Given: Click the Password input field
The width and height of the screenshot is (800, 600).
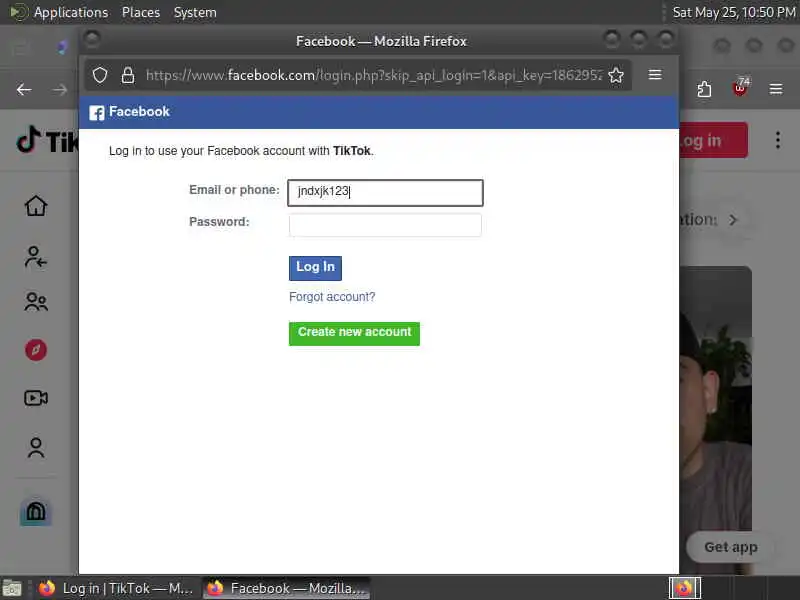Looking at the screenshot, I should click(385, 225).
